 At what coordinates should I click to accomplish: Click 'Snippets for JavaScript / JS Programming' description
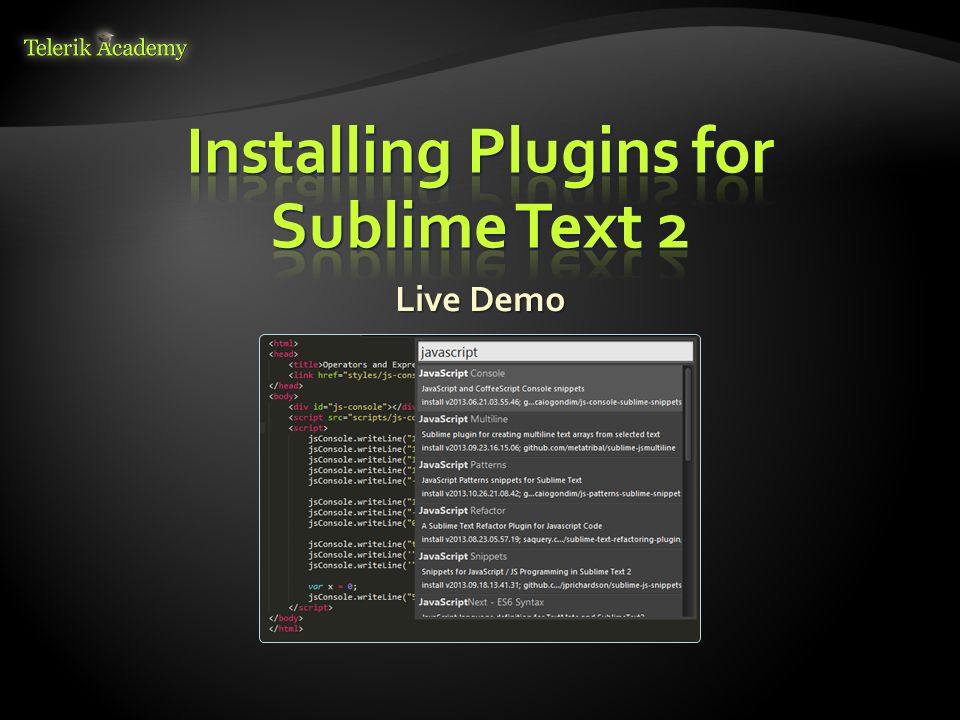[x=526, y=572]
